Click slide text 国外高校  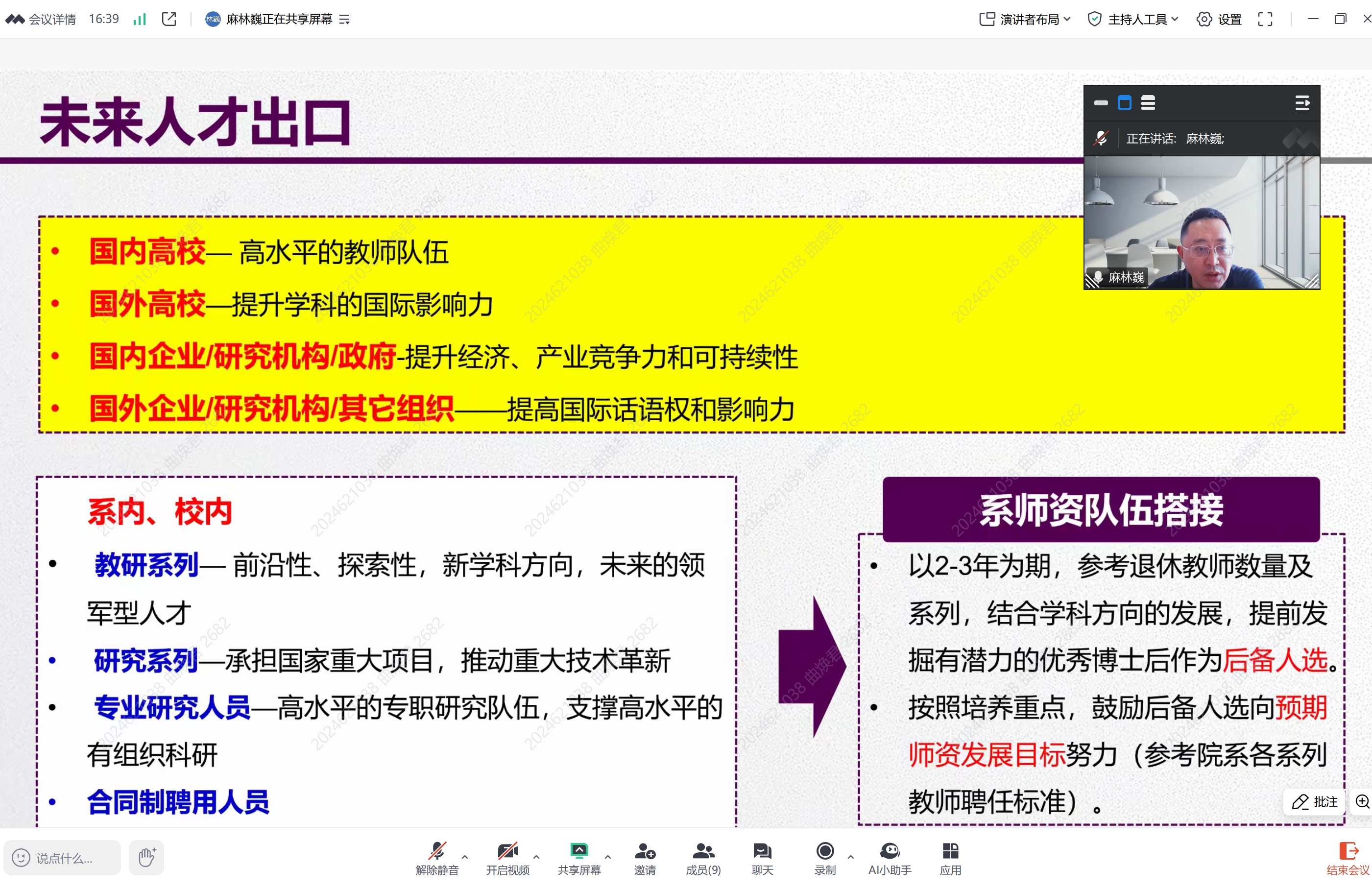coord(147,304)
